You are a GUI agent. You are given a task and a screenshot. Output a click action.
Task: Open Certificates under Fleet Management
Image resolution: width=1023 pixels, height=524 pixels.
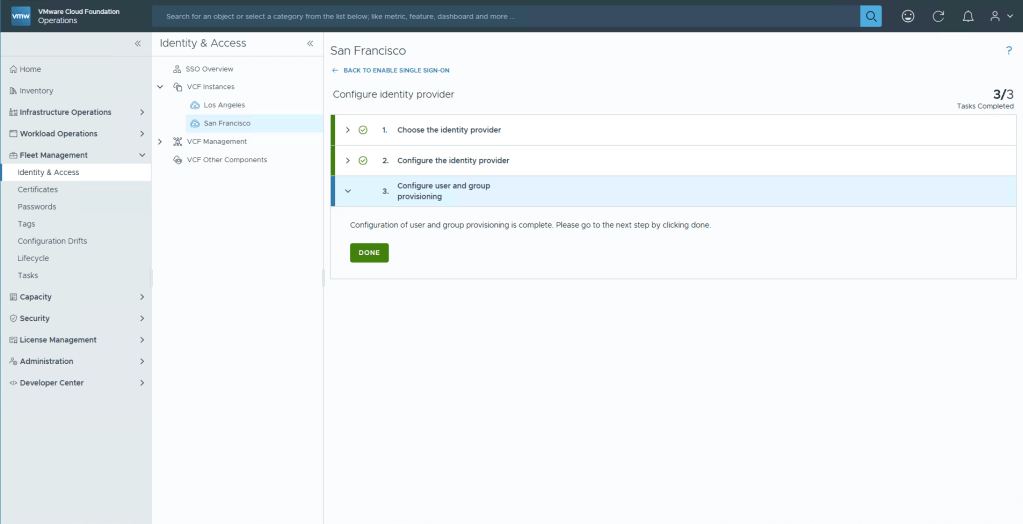point(38,189)
